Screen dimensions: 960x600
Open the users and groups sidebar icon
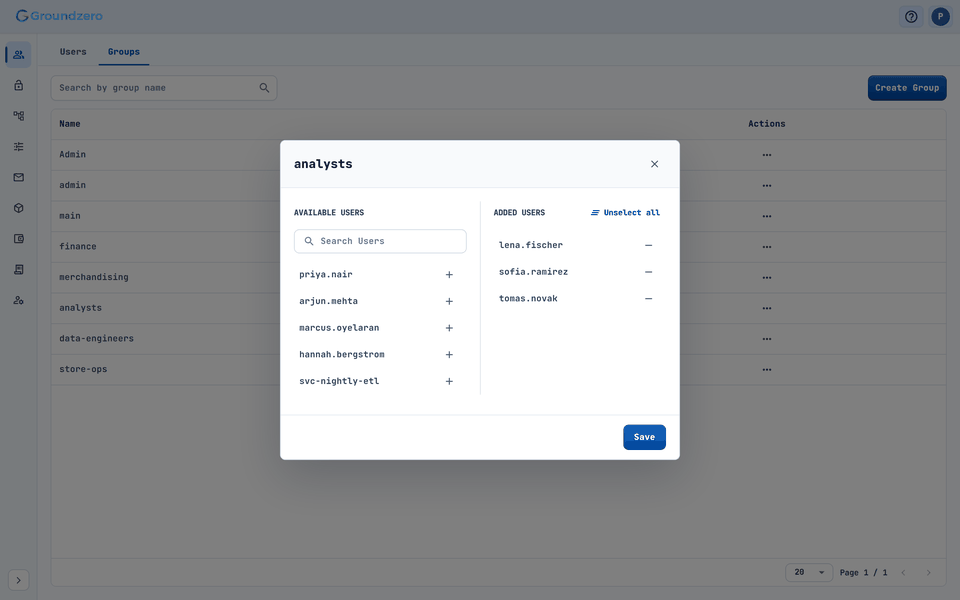[18, 54]
